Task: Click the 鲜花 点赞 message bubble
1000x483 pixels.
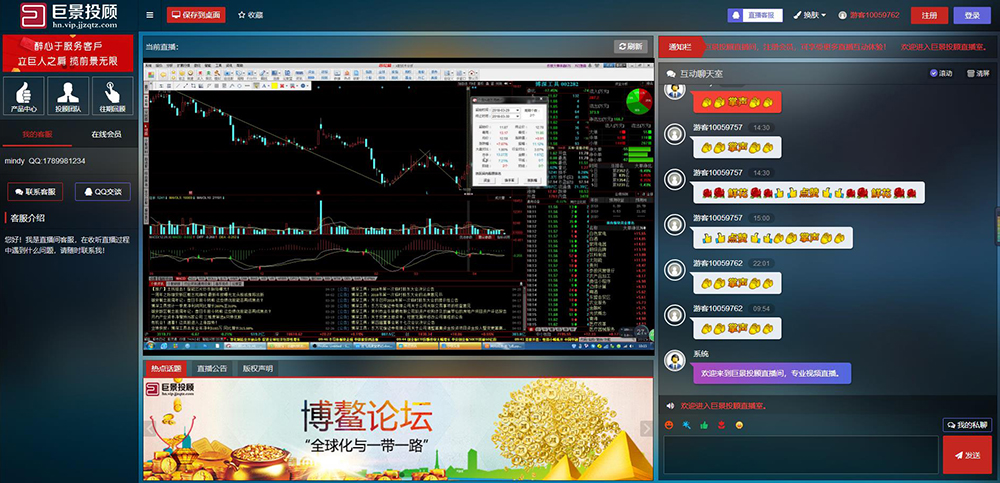Action: pyautogui.click(x=809, y=192)
